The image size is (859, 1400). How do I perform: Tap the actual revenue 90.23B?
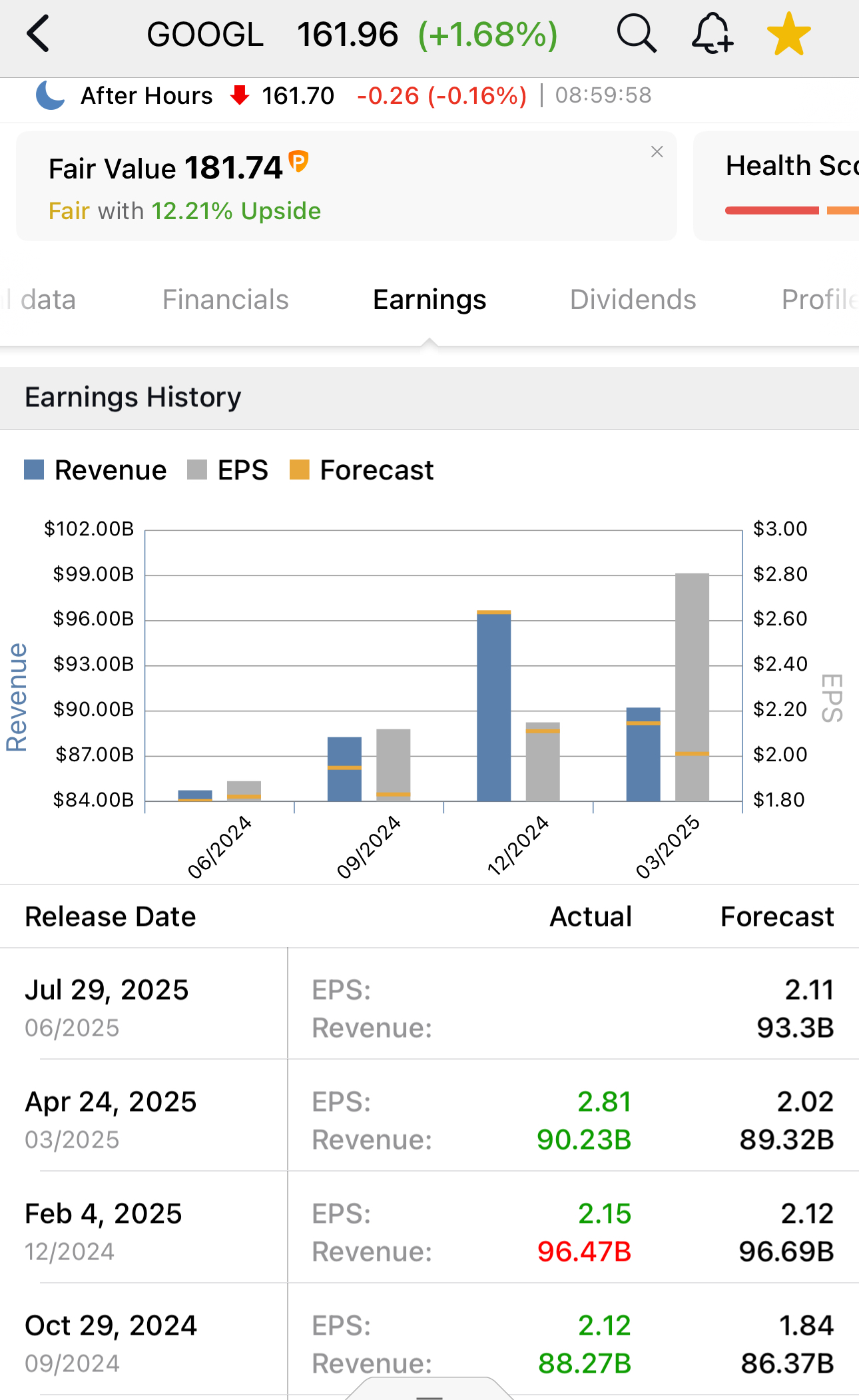(584, 1140)
